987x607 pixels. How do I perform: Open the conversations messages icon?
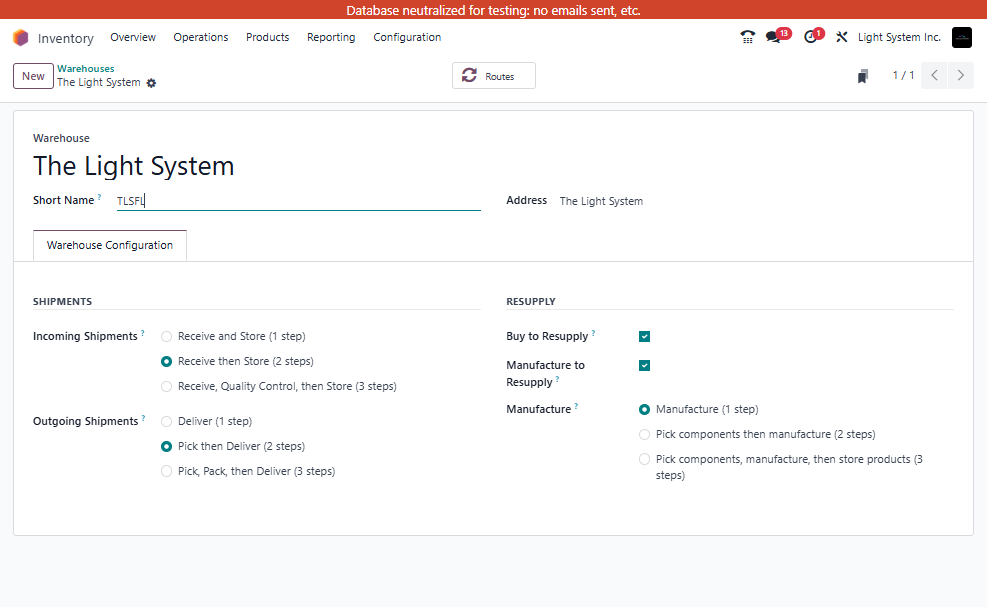(774, 37)
